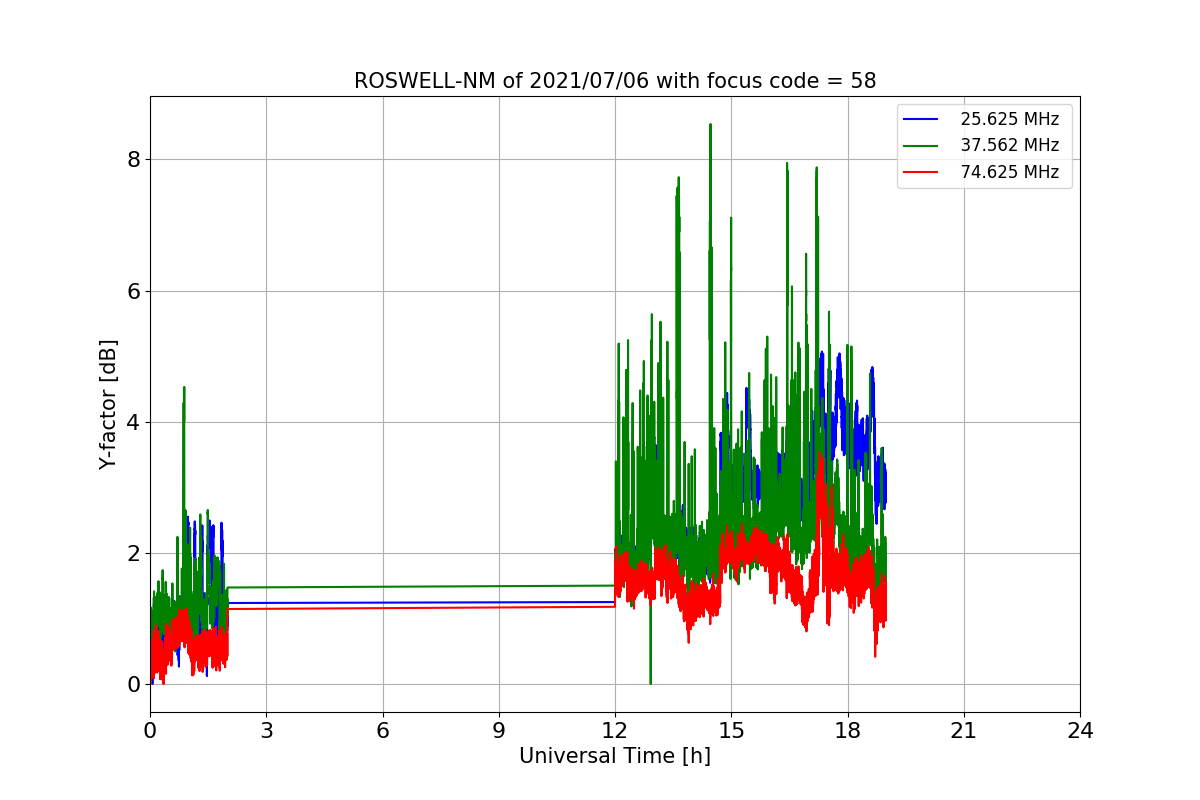Click x-axis tick label 24
The image size is (1200, 800).
point(1080,731)
